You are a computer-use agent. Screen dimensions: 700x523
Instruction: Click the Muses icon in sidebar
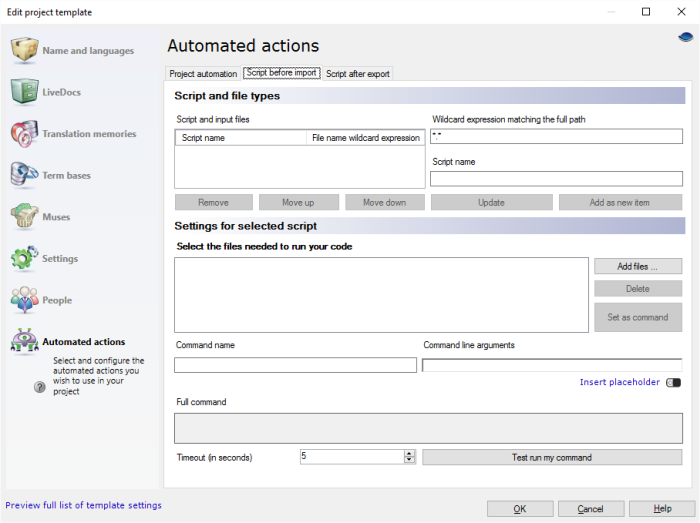click(25, 217)
